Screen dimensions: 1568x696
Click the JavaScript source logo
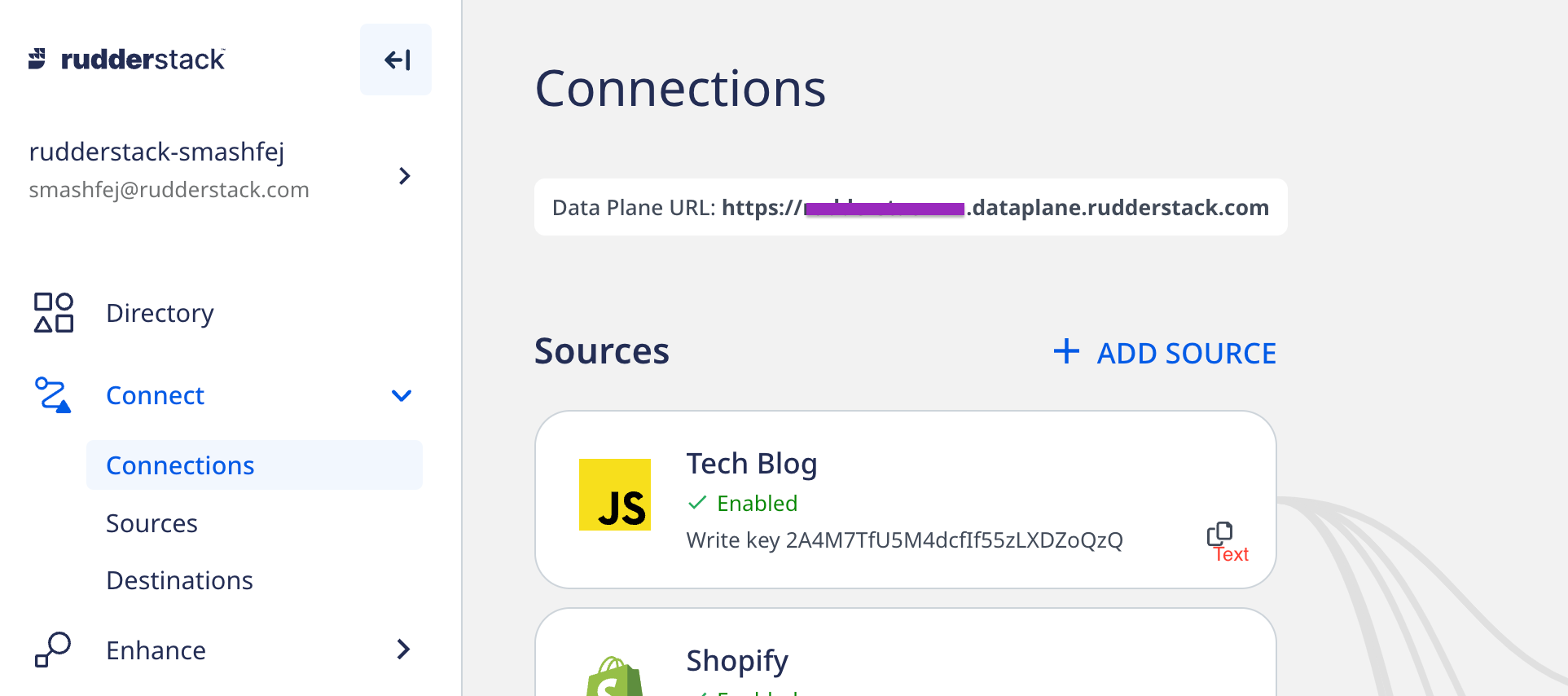tap(615, 495)
